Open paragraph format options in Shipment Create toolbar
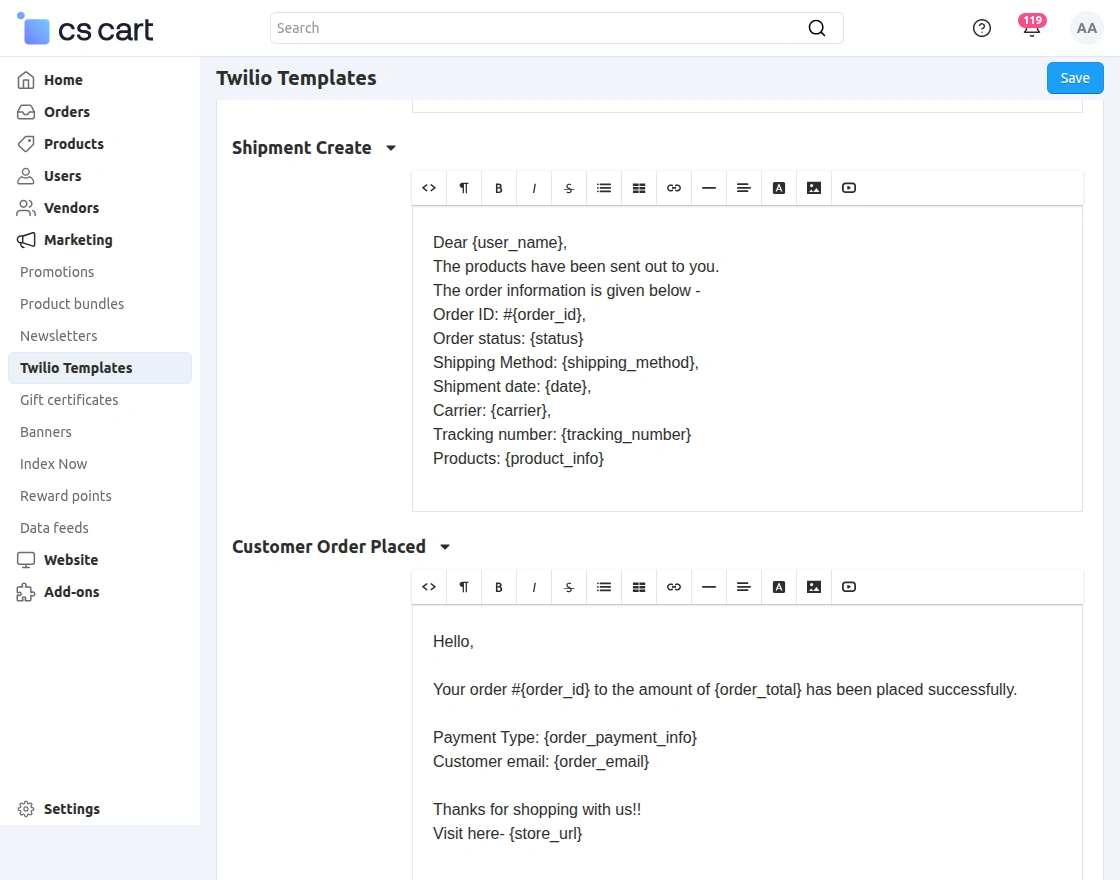Viewport: 1120px width, 880px height. (464, 187)
